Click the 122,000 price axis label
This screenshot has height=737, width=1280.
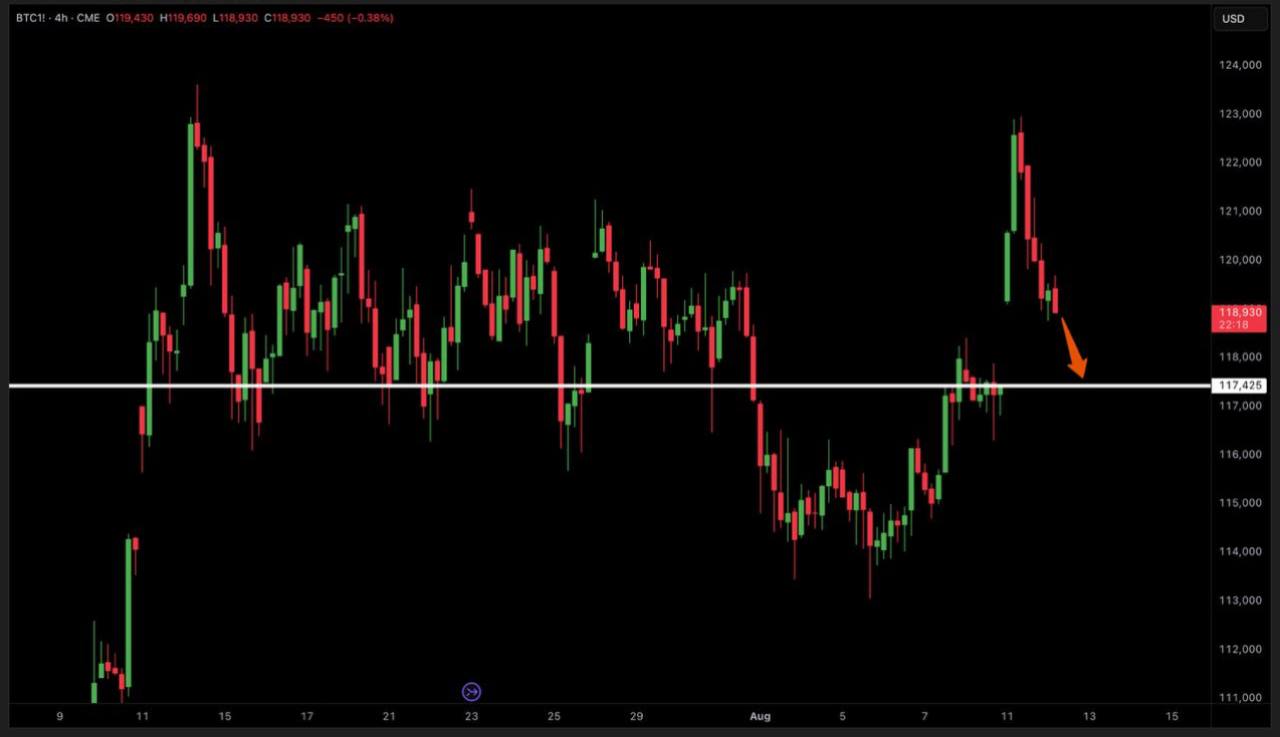(x=1240, y=163)
